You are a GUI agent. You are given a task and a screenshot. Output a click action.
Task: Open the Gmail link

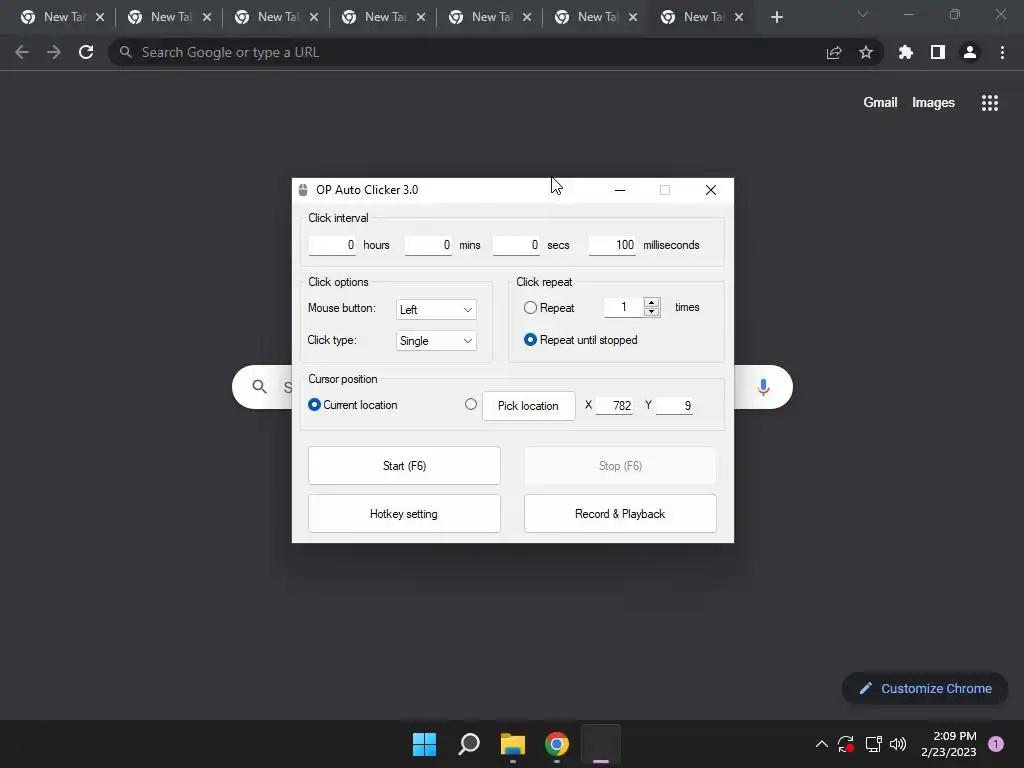[880, 103]
